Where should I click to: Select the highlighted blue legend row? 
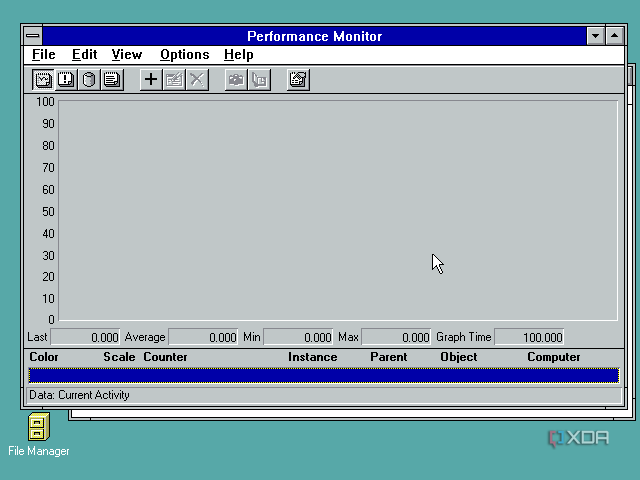tap(324, 376)
